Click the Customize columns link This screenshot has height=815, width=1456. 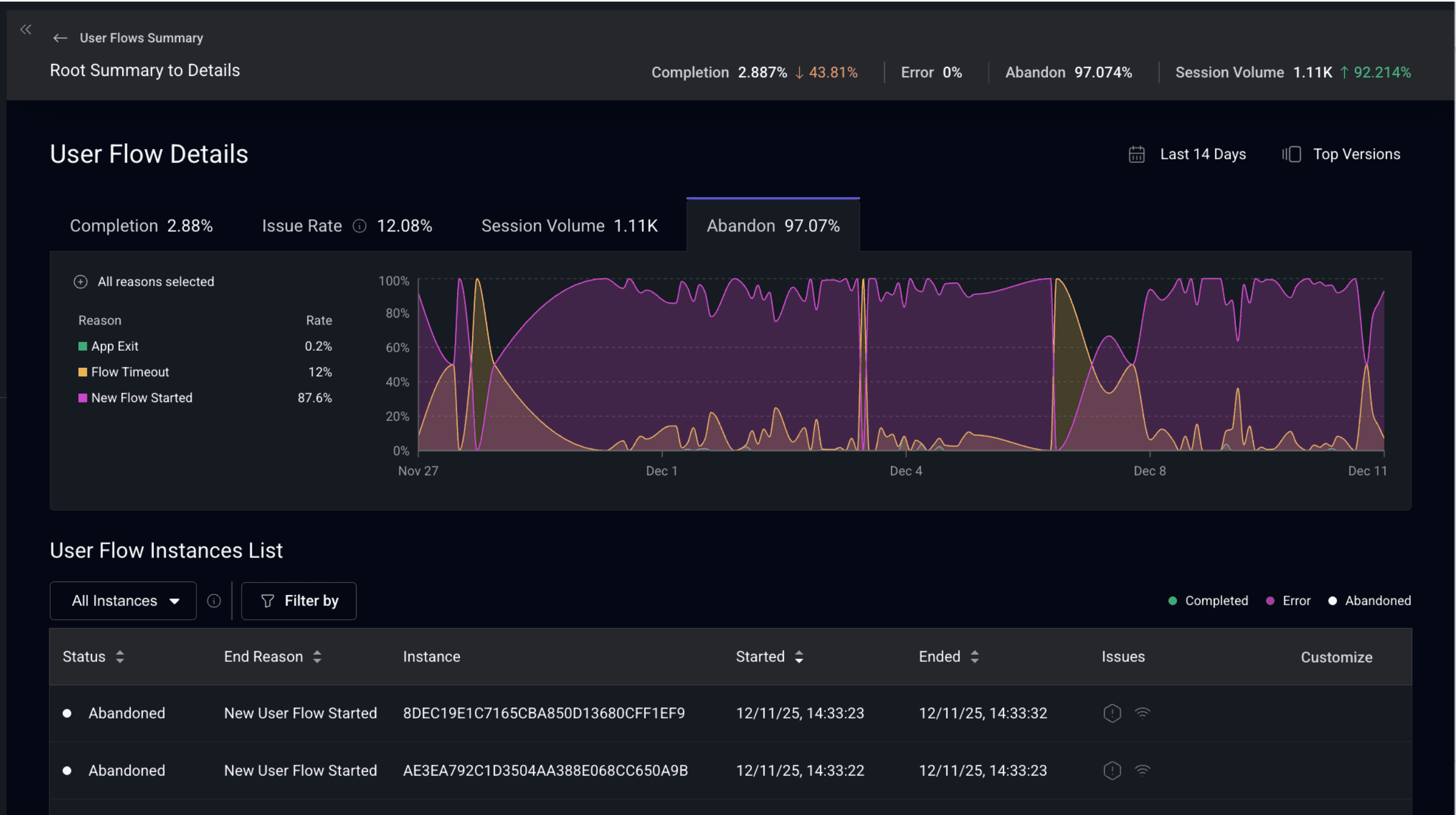point(1336,657)
